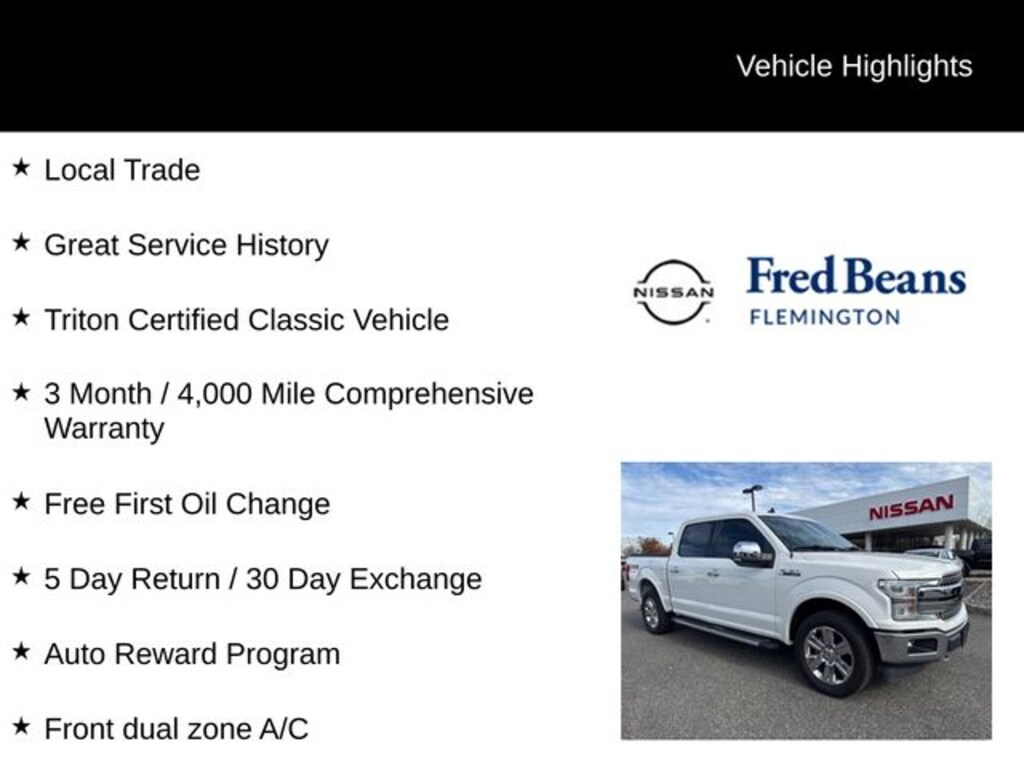
Task: Select the star beside Auto Reward Program
Action: 20,651
